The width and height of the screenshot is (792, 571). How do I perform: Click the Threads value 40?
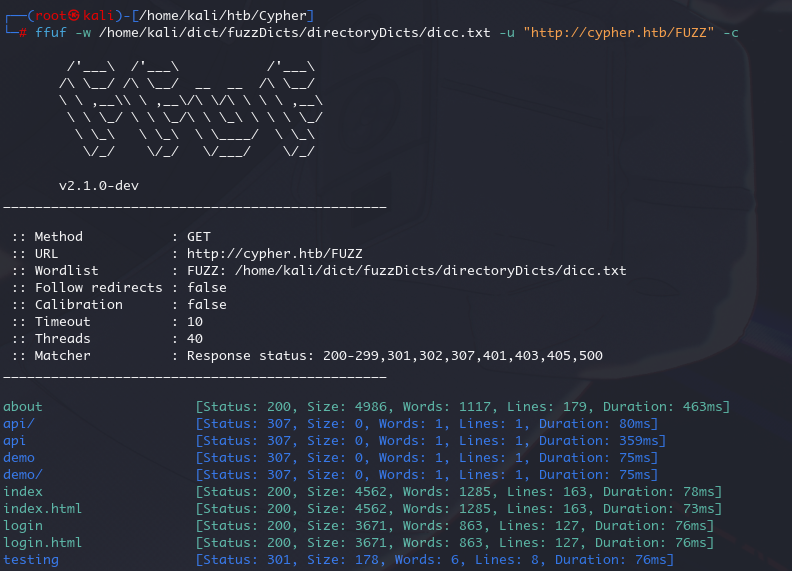[195, 339]
